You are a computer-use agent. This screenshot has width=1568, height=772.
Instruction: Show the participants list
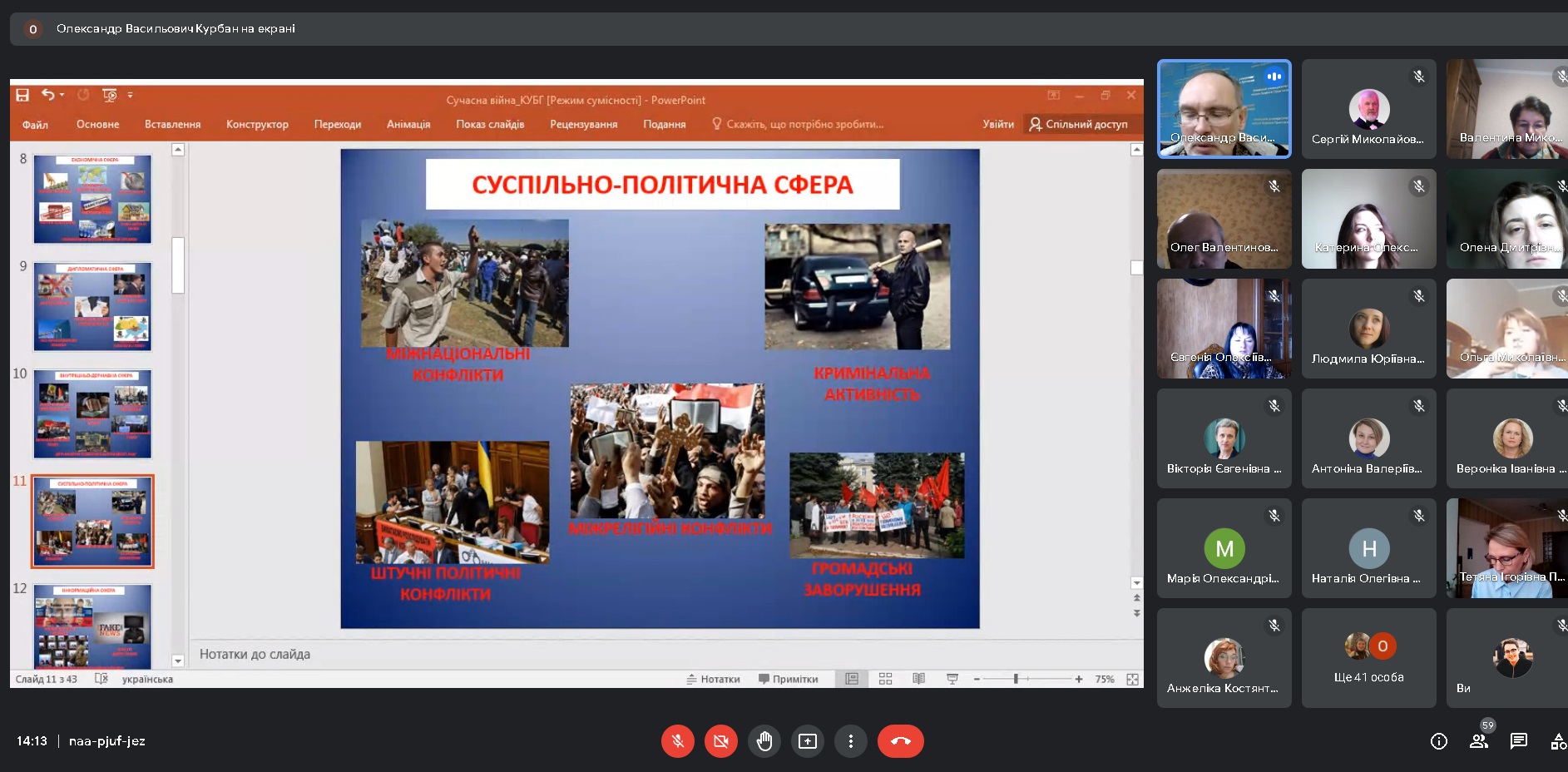pos(1478,741)
